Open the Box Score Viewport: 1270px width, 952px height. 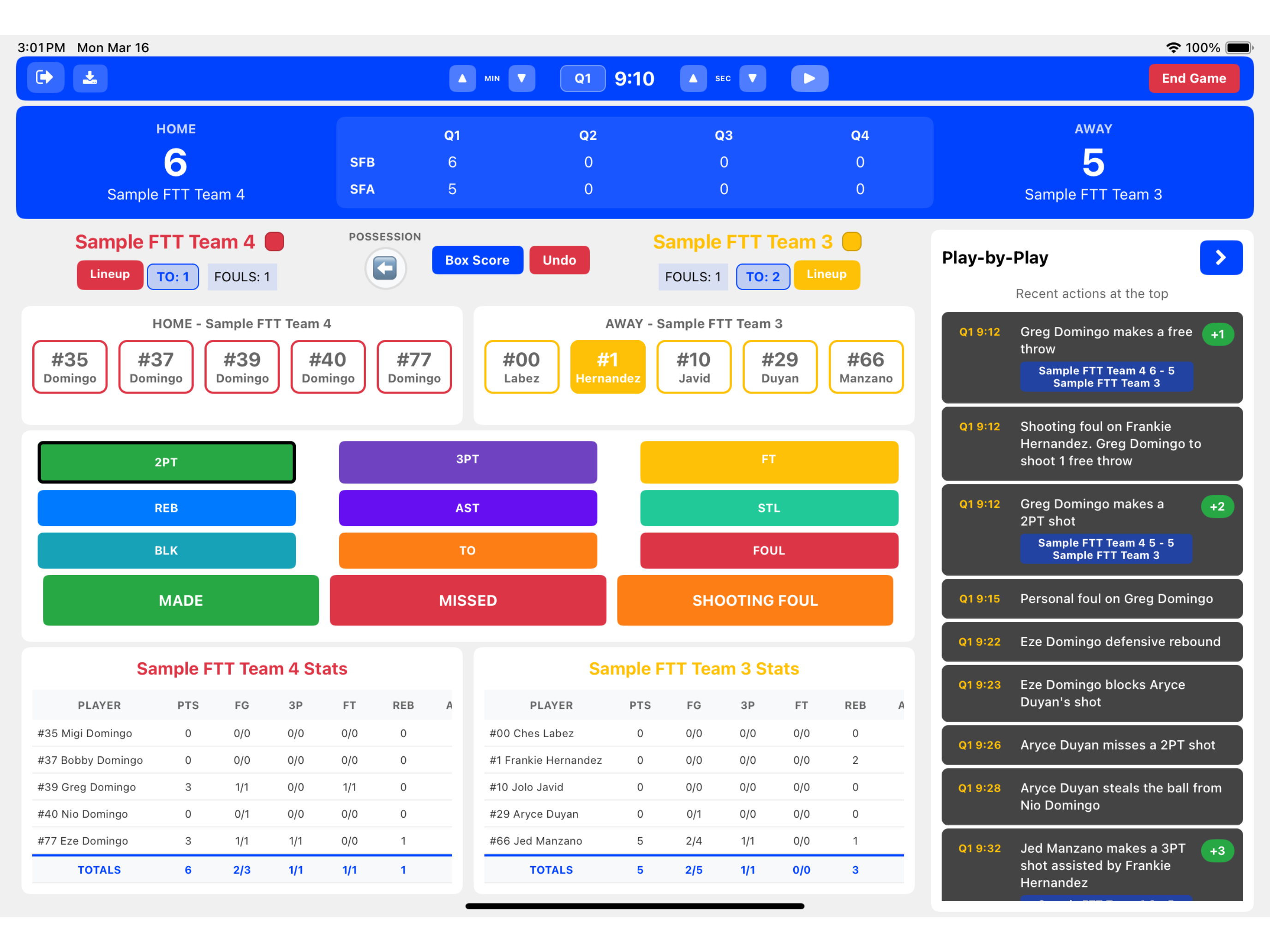(x=478, y=260)
